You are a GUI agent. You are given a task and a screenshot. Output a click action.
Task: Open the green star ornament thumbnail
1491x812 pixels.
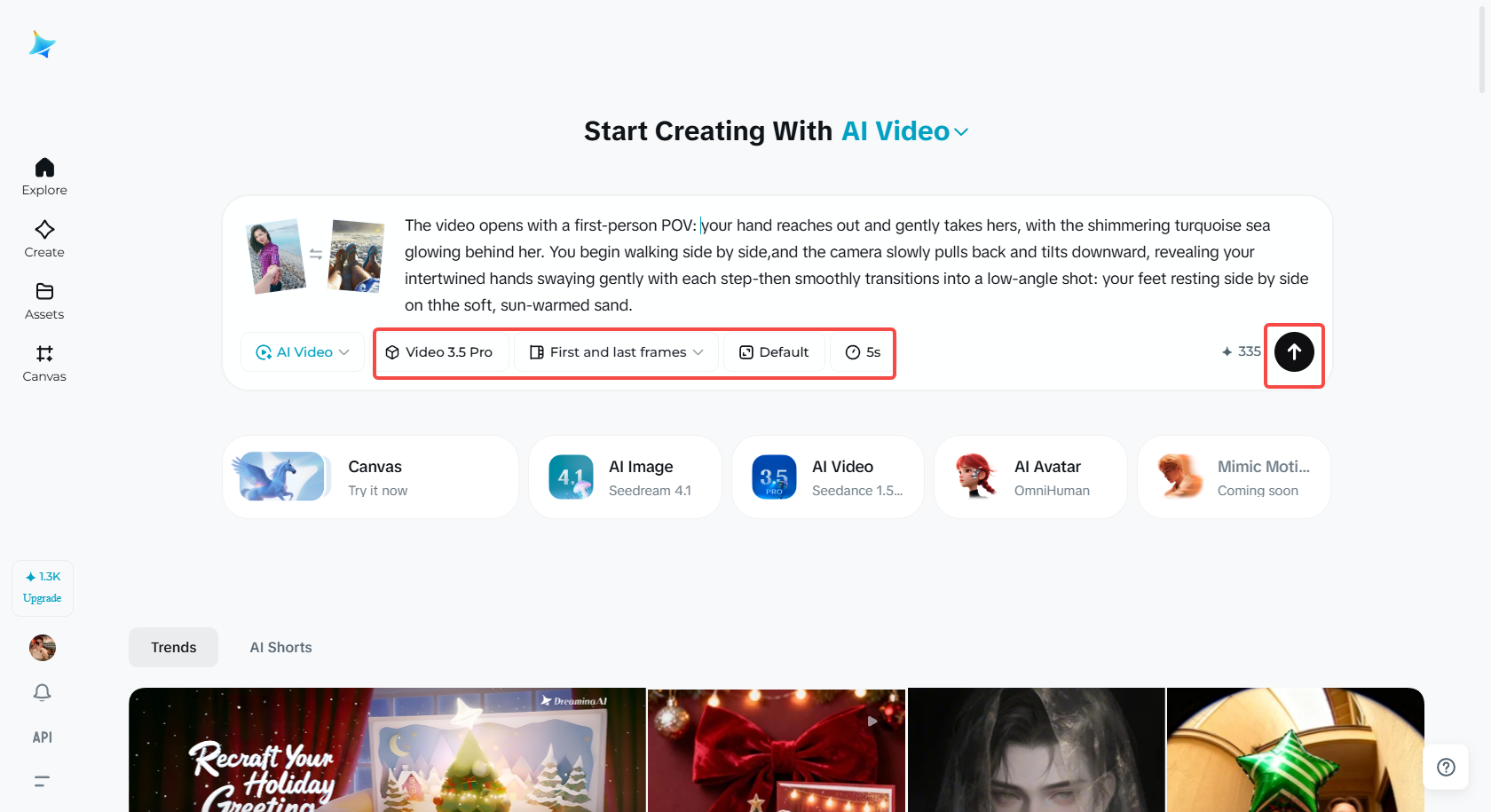pyautogui.click(x=1296, y=750)
